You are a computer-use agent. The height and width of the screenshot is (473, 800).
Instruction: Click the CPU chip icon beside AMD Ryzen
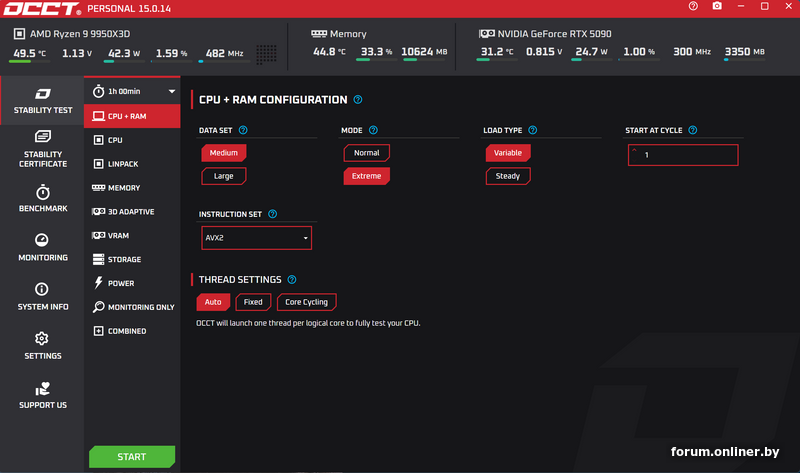point(19,34)
